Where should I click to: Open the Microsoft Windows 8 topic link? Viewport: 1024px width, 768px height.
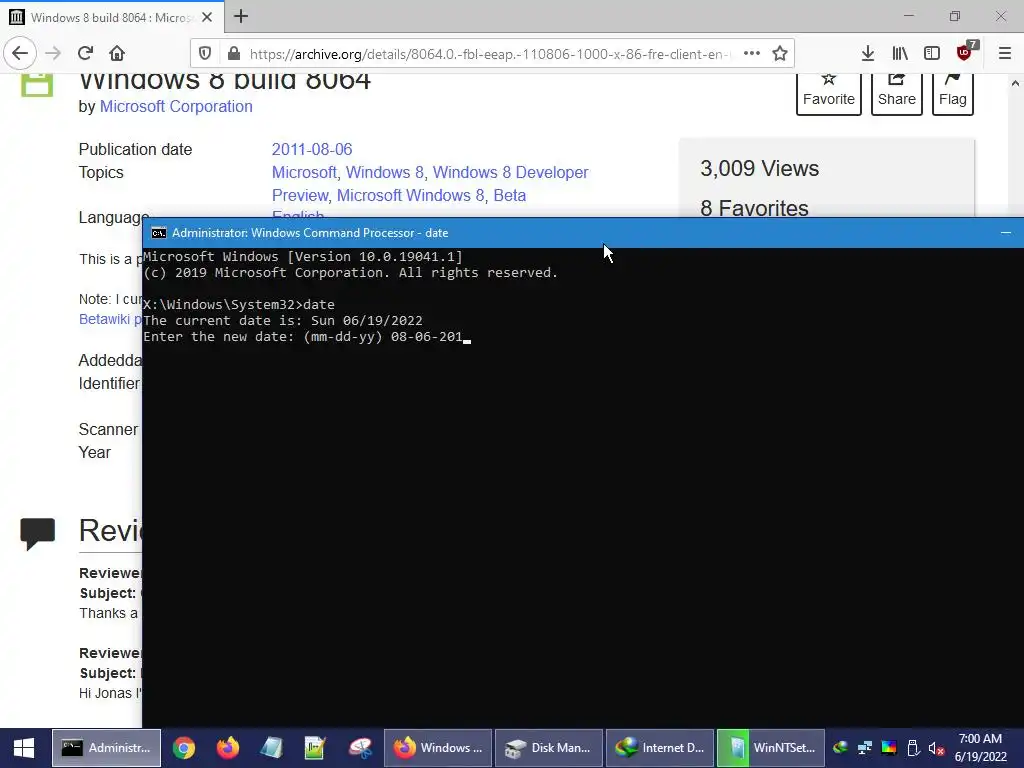pyautogui.click(x=410, y=195)
